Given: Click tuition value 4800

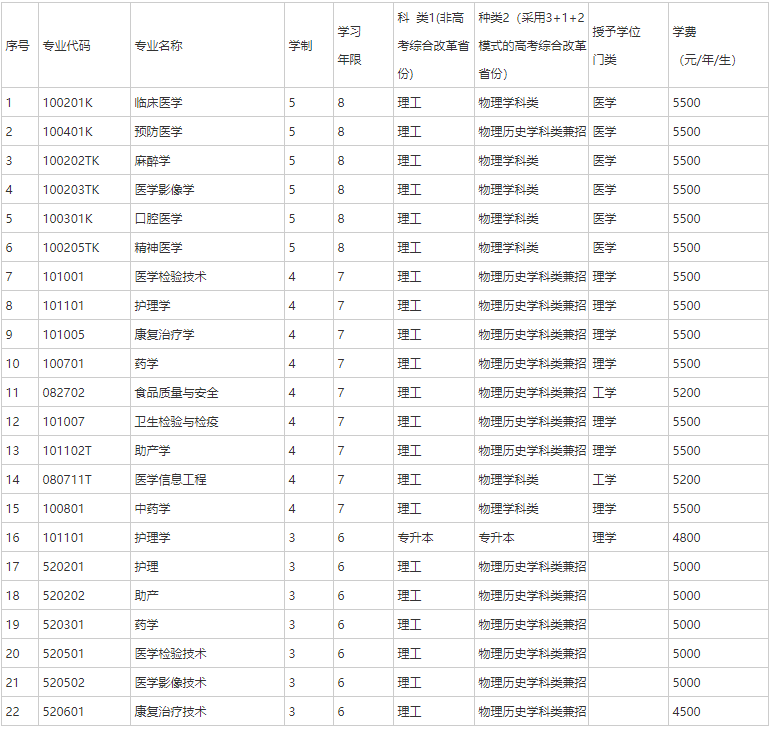Looking at the screenshot, I should coord(686,538).
